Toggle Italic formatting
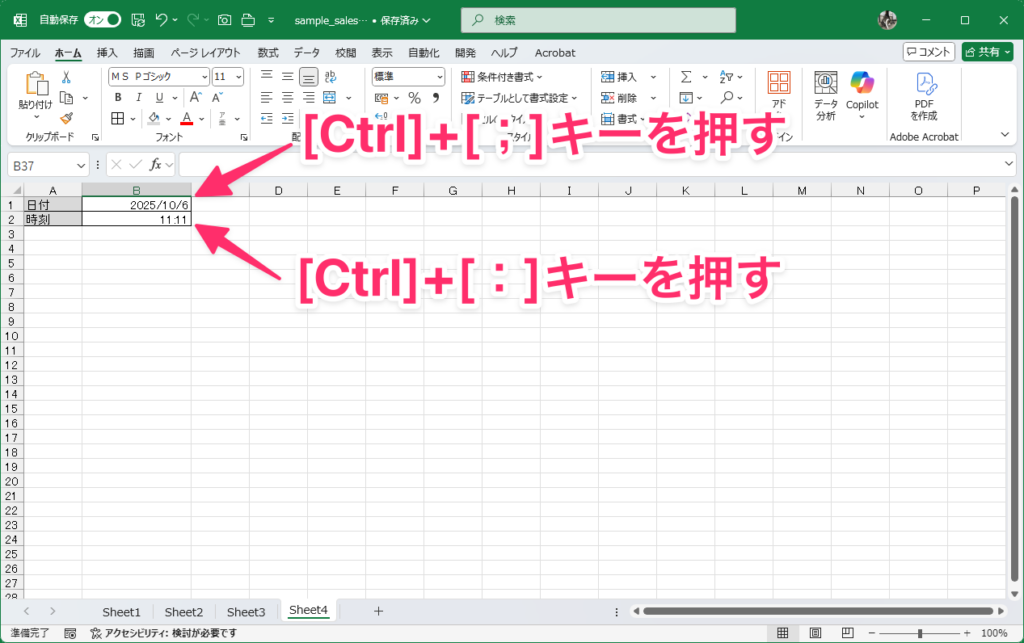This screenshot has height=643, width=1024. (x=136, y=97)
